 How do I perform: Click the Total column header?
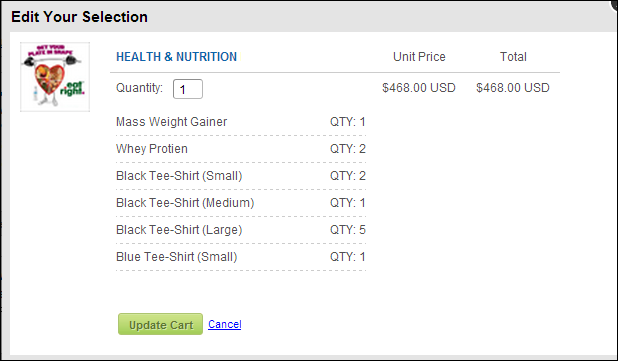coord(513,57)
